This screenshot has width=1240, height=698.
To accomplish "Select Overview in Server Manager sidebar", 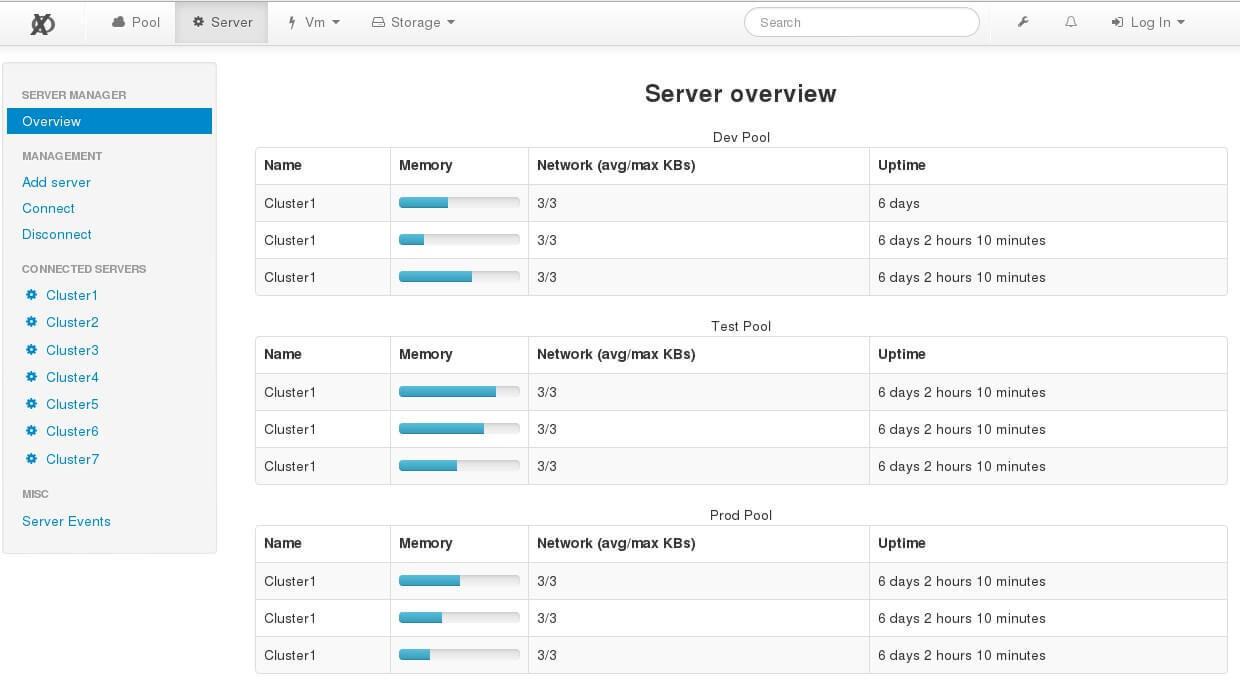I will (109, 121).
